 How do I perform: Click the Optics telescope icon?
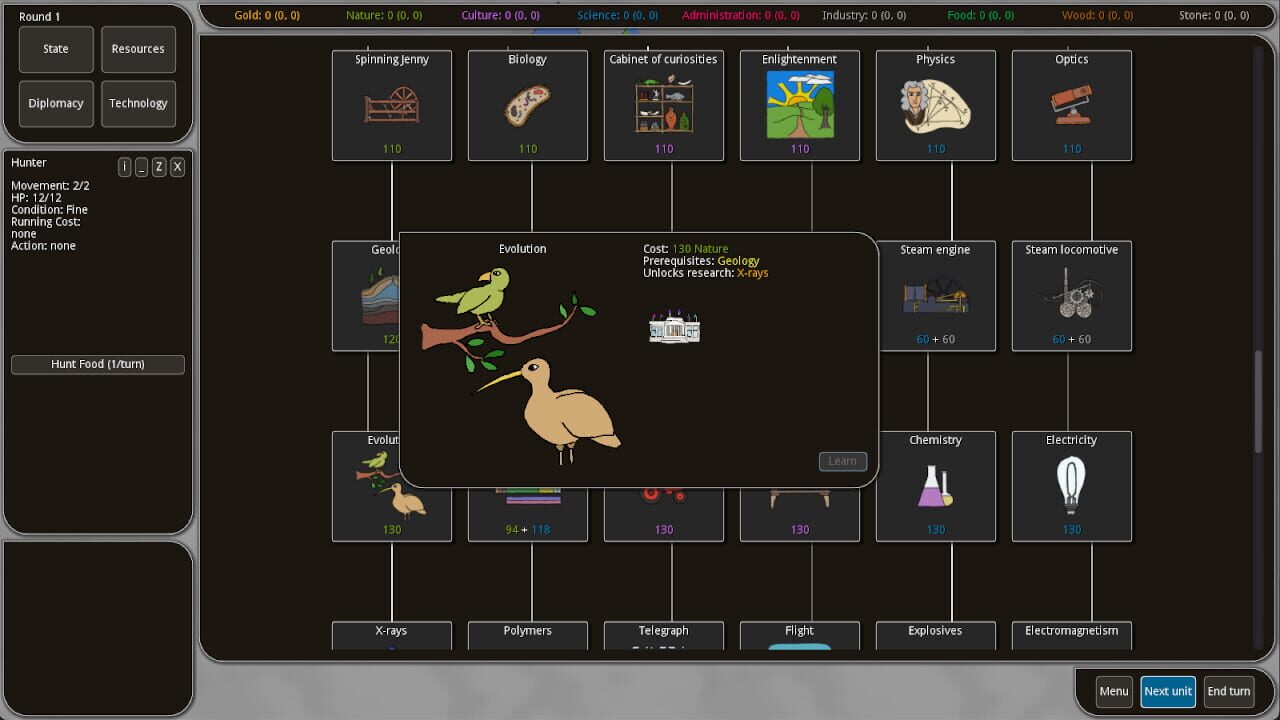click(1072, 105)
